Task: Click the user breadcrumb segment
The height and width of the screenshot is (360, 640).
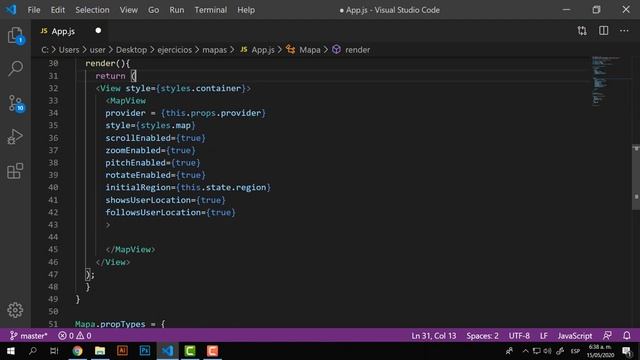Action: pos(98,50)
